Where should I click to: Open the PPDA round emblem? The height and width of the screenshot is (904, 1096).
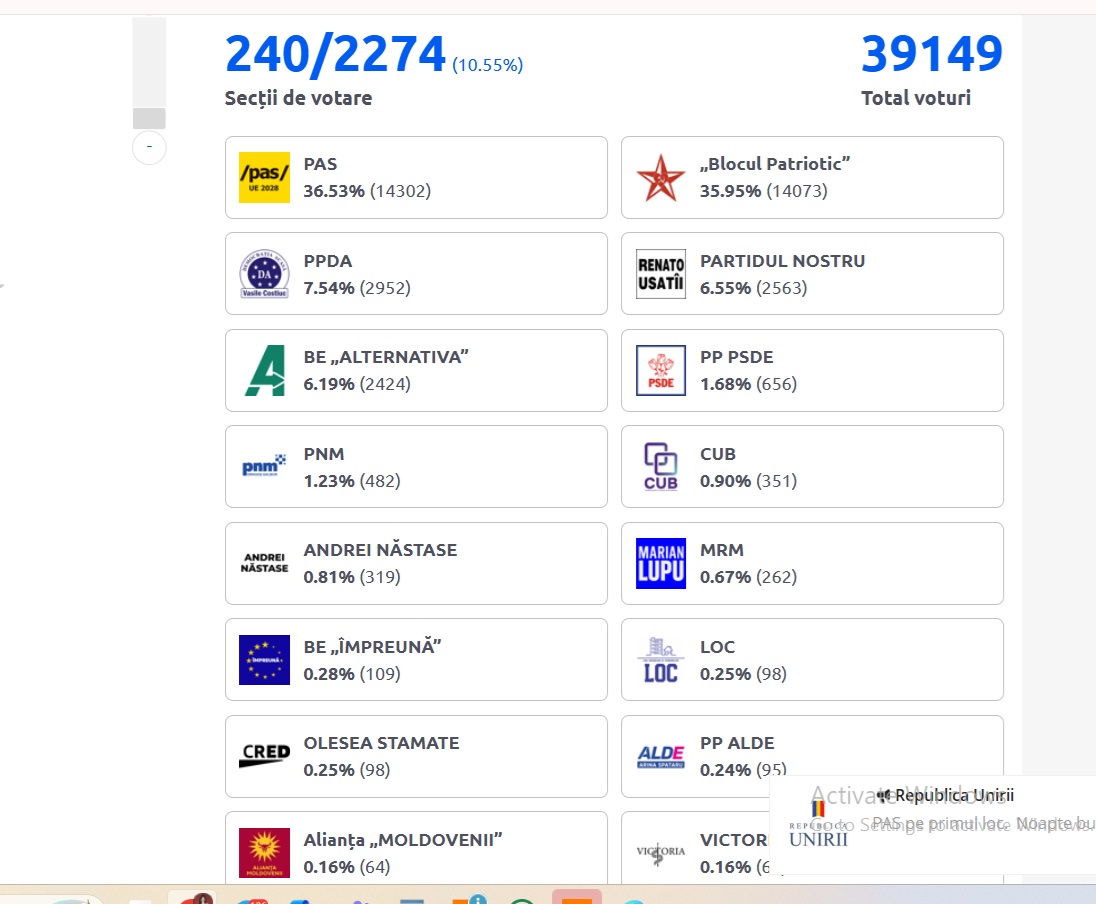point(264,274)
